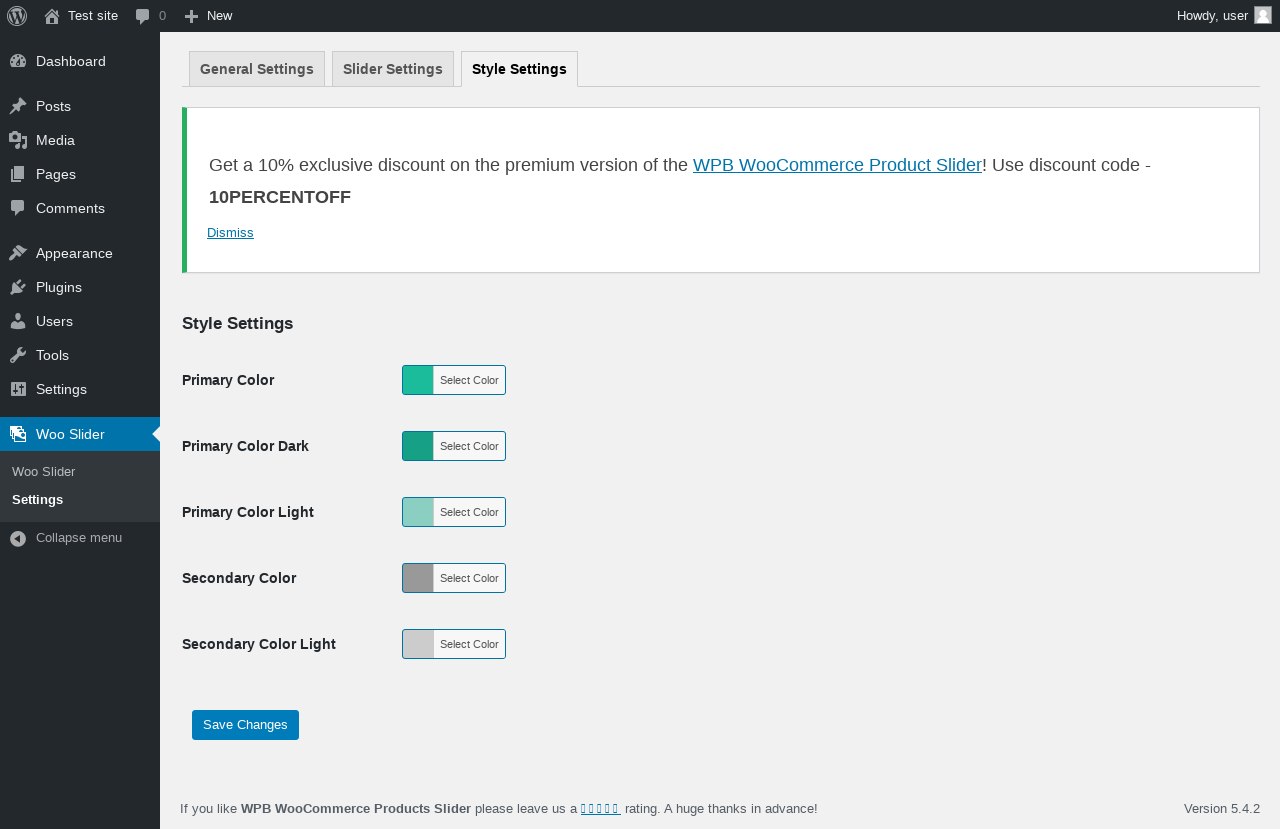The image size is (1280, 829).
Task: Click the Tools wrench icon
Action: [18, 355]
